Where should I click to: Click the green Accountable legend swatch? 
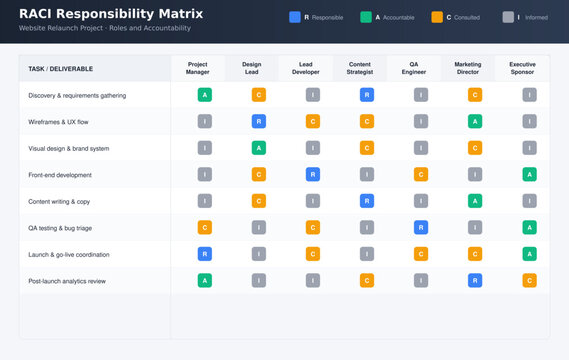pyautogui.click(x=366, y=17)
